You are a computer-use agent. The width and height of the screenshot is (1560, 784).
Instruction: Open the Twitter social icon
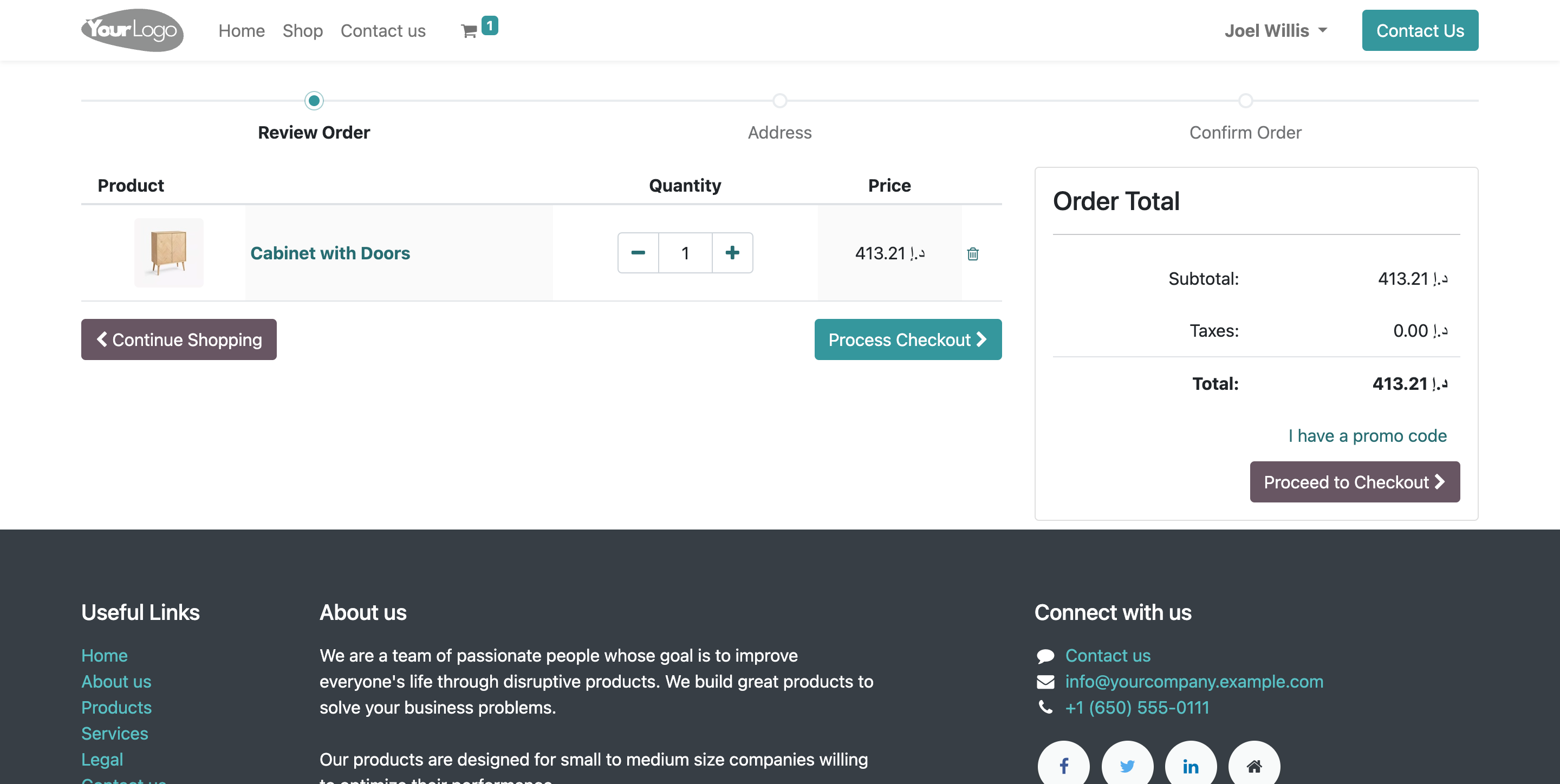tap(1127, 765)
